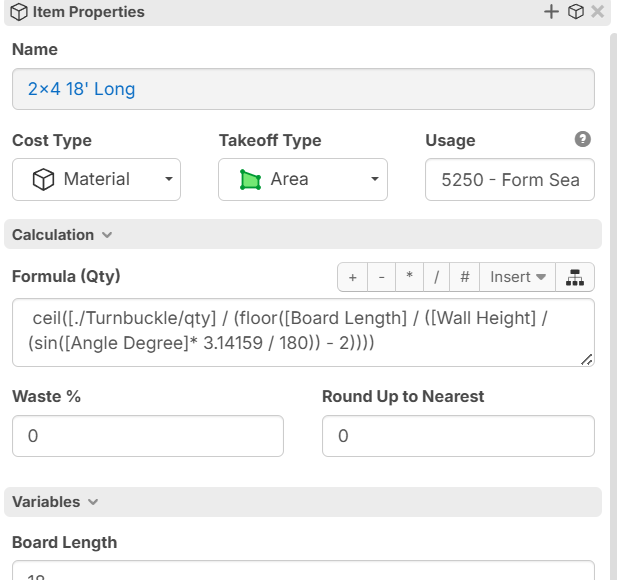Open the Takeoff Type Area dropdown

coord(303,179)
